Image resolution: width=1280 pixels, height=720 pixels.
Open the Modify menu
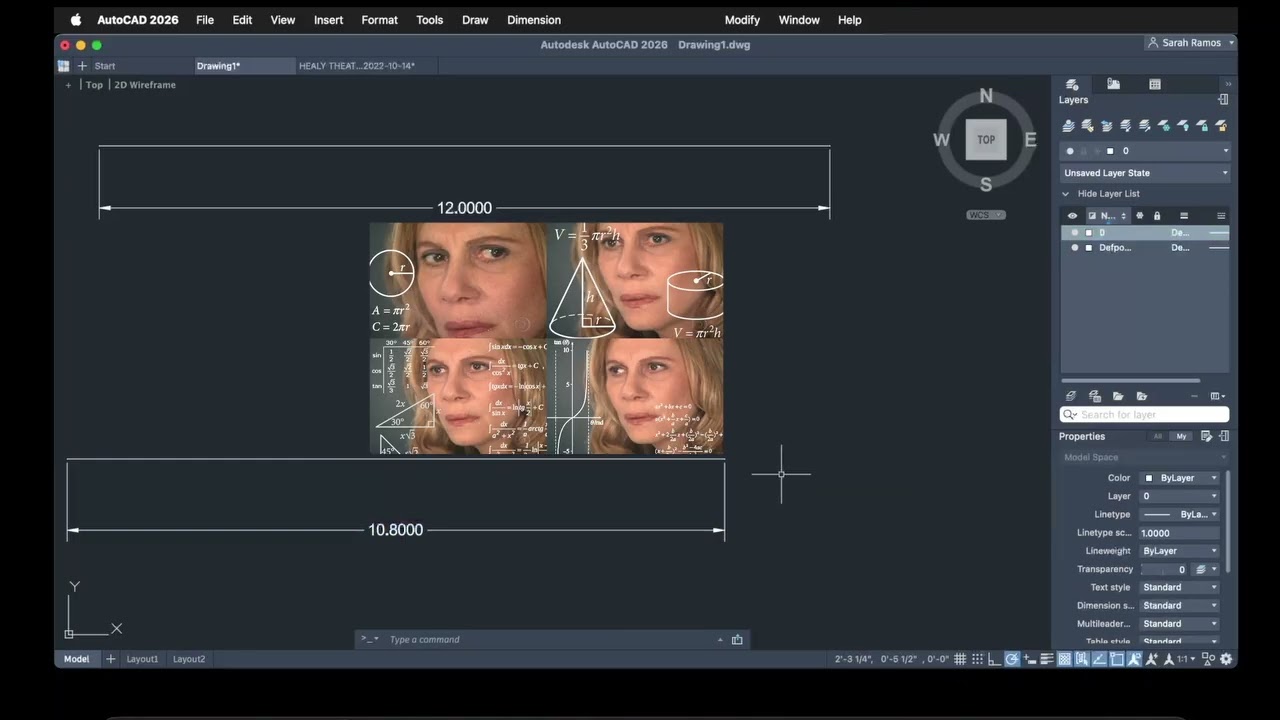click(x=742, y=20)
